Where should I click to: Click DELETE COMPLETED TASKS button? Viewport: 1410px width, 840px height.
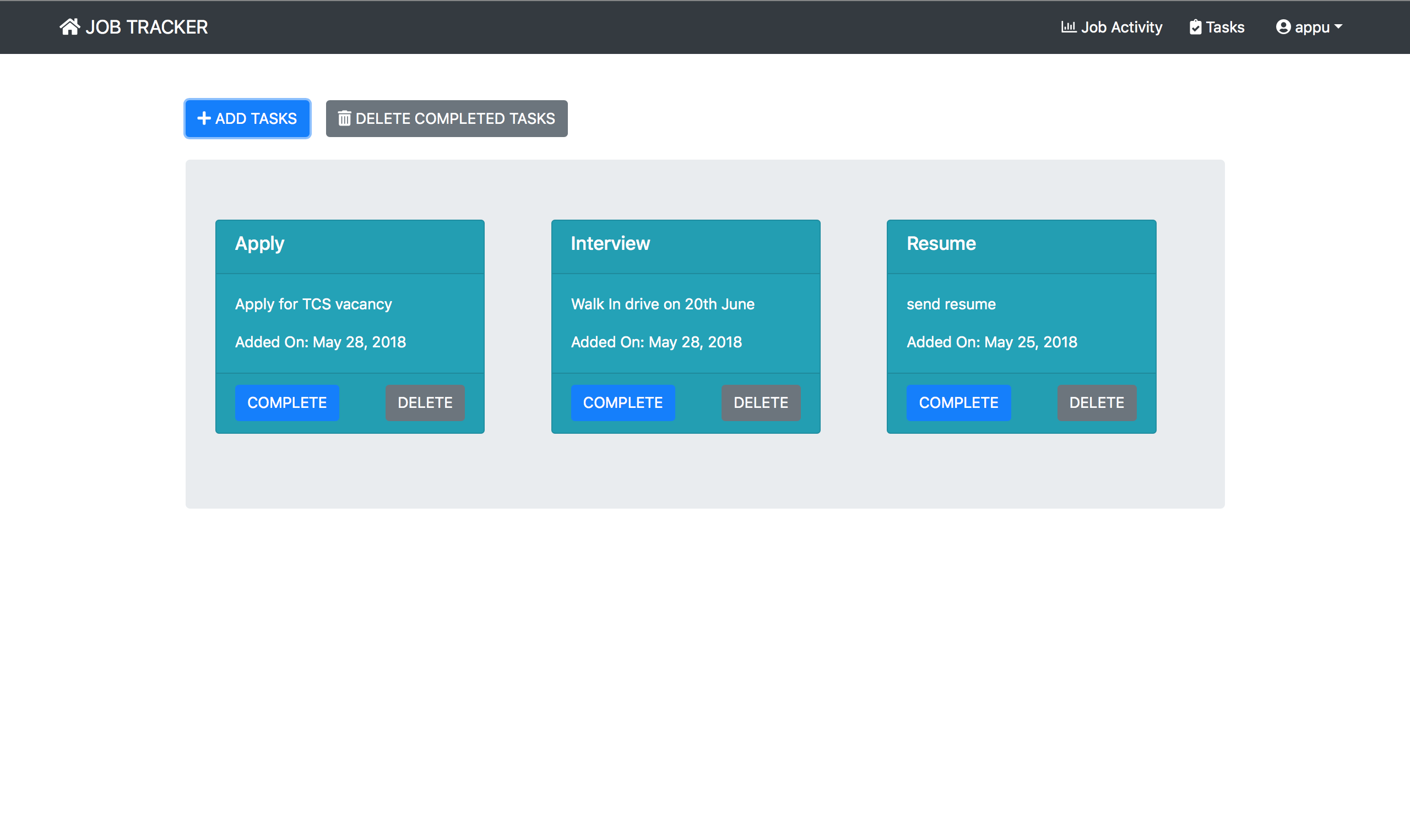coord(447,118)
